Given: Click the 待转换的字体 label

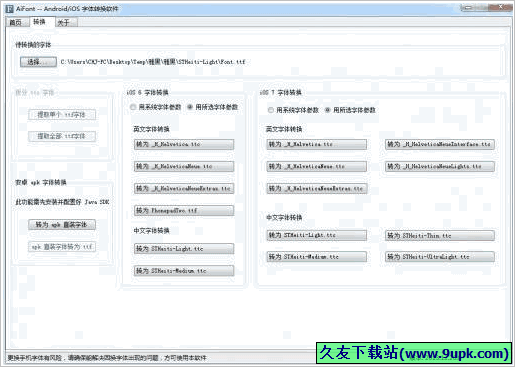Looking at the screenshot, I should (x=33, y=45).
